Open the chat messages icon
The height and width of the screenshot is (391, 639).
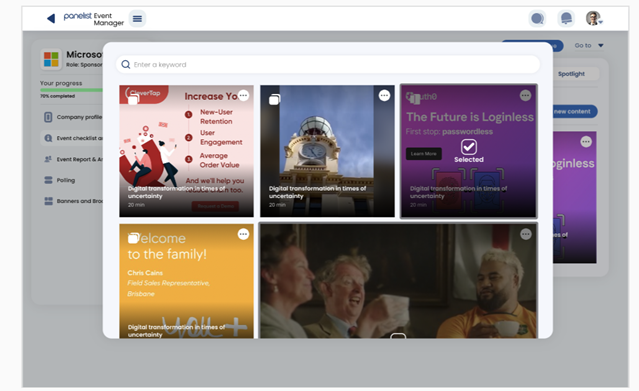[537, 18]
